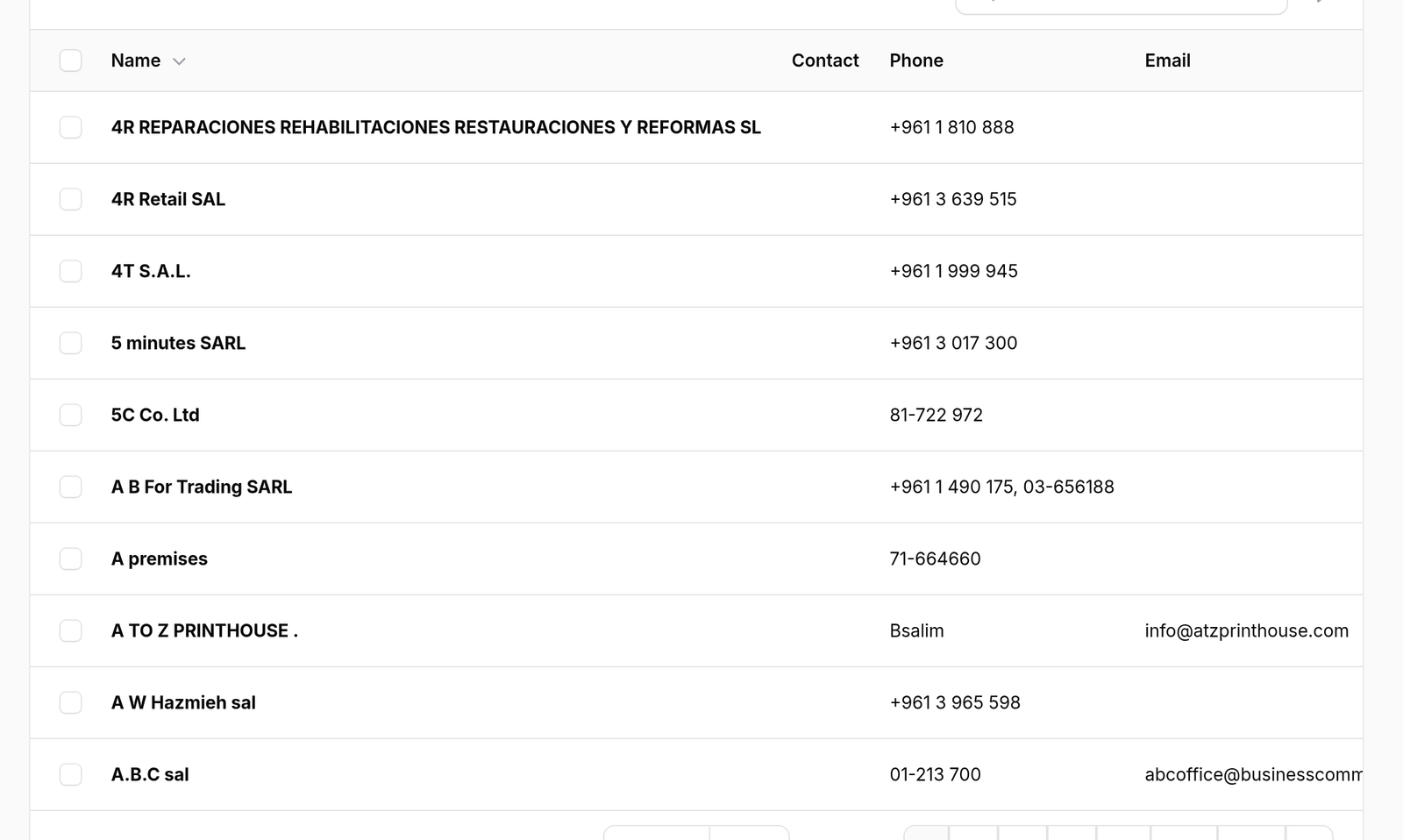This screenshot has height=840, width=1403.
Task: Tick the 5 minutes SARL checkbox
Action: point(70,343)
